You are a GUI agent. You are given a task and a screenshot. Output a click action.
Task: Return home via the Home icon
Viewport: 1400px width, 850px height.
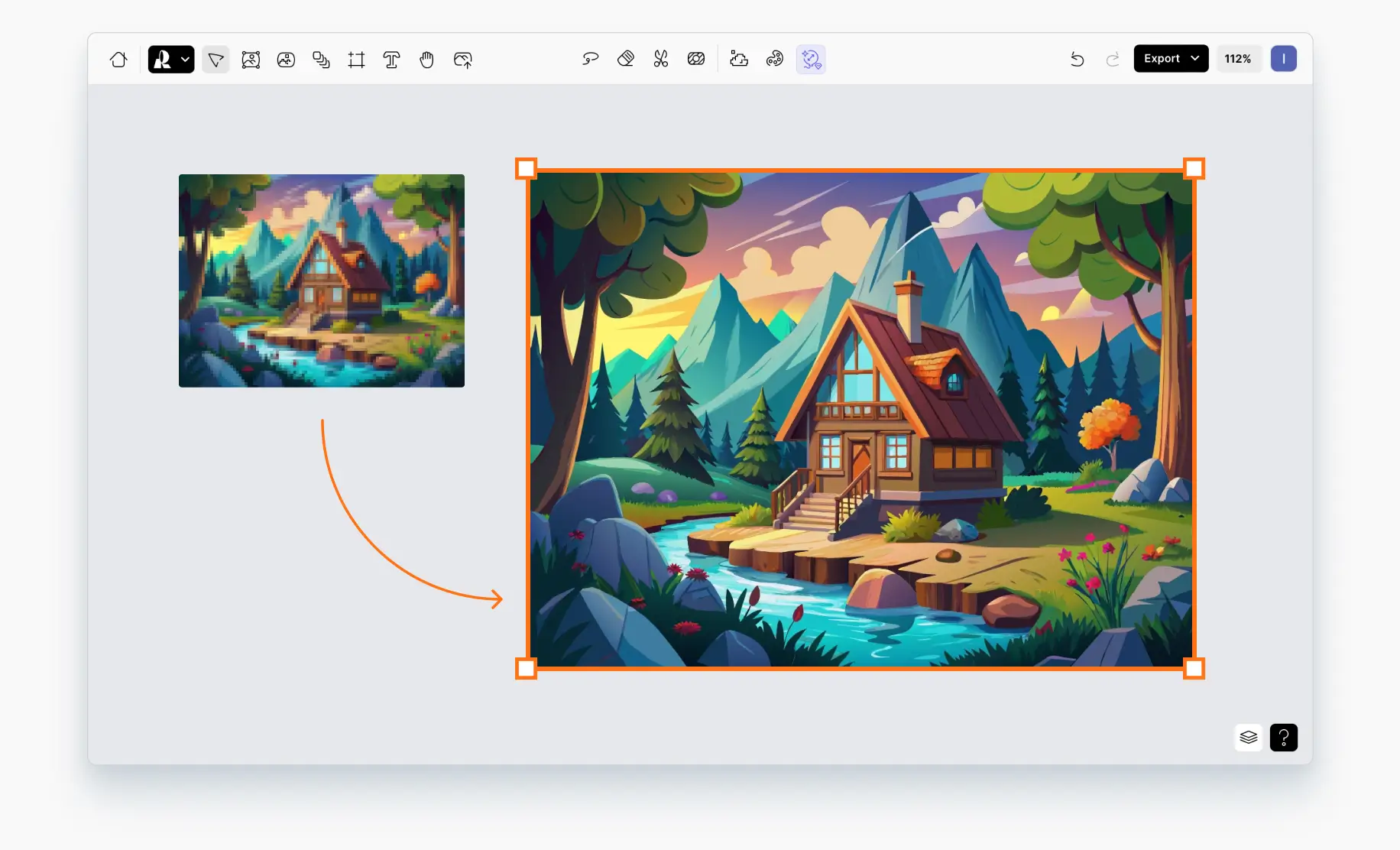click(x=118, y=59)
